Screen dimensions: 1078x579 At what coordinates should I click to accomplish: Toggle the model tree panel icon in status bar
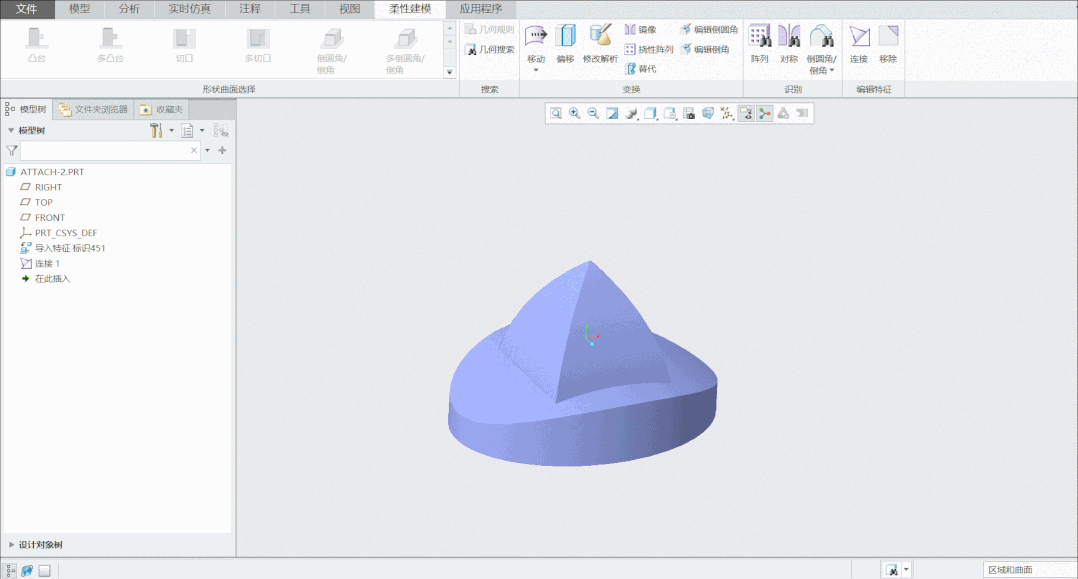pos(10,571)
